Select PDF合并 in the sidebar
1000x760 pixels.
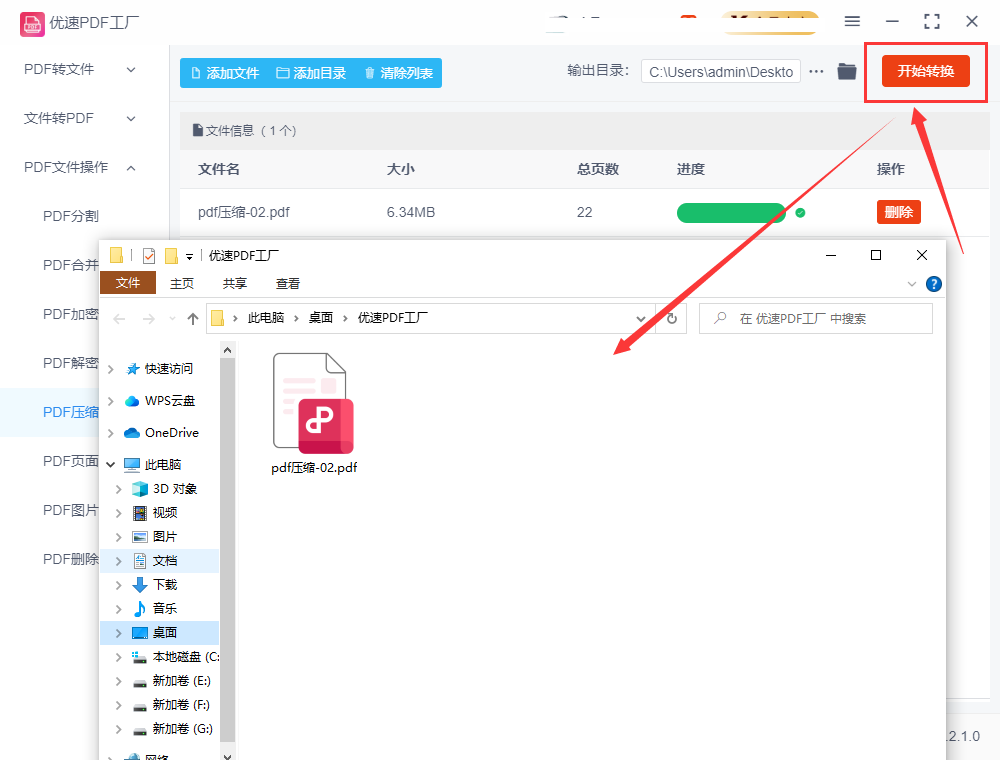click(71, 265)
